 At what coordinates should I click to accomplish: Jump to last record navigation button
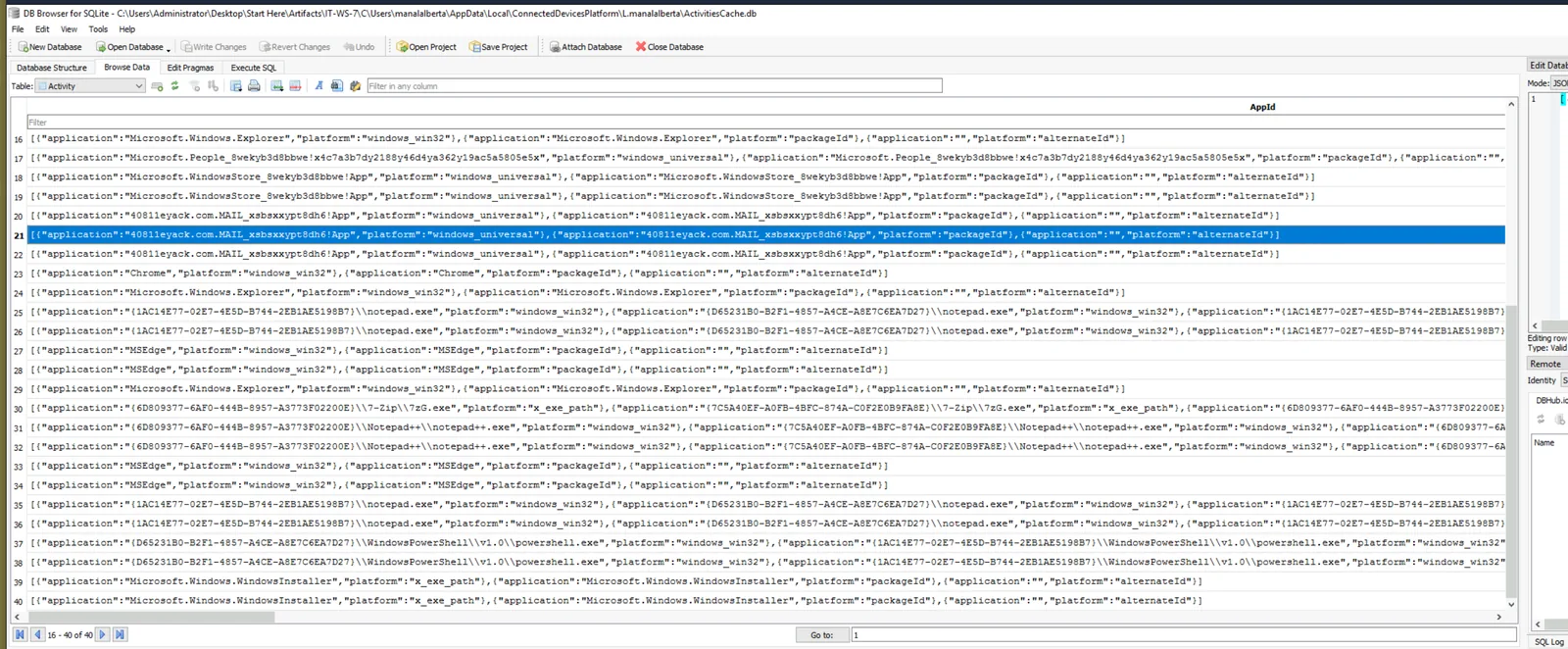(120, 634)
